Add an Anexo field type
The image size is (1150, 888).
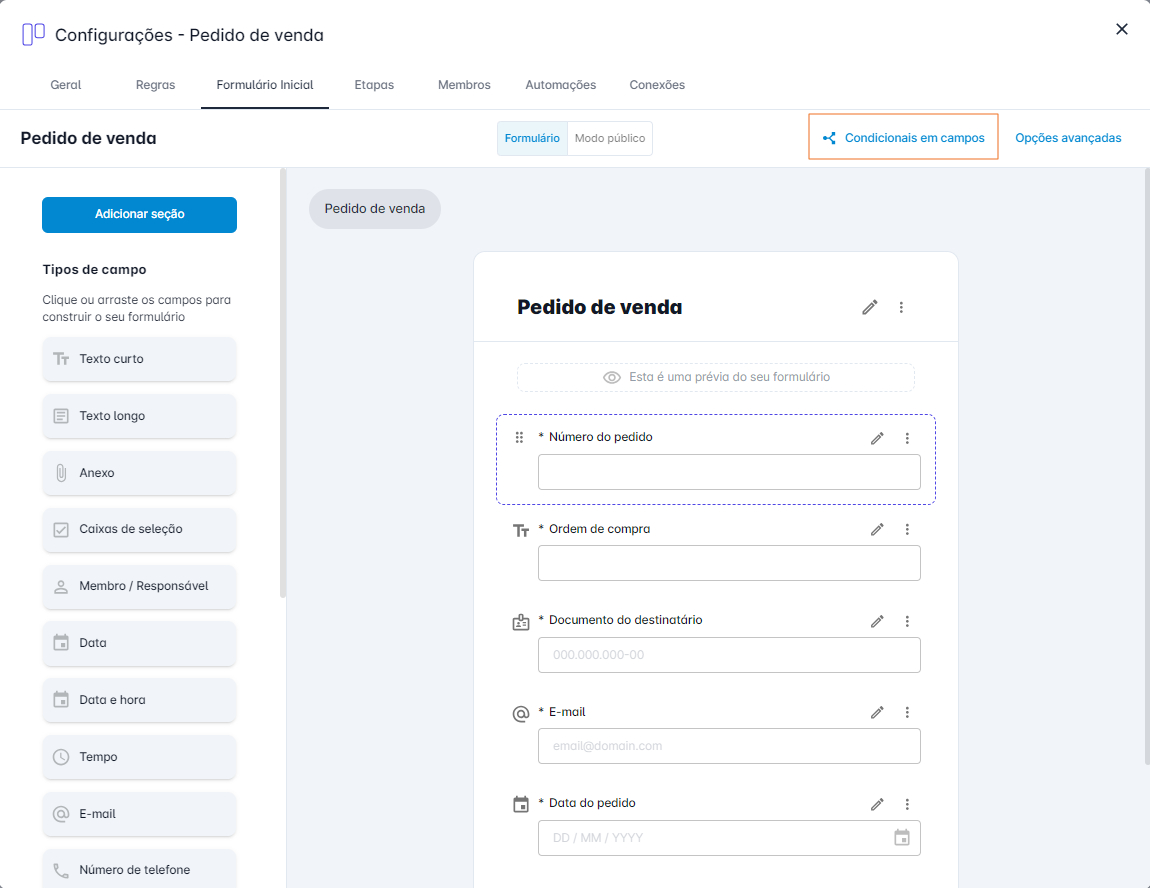point(139,473)
